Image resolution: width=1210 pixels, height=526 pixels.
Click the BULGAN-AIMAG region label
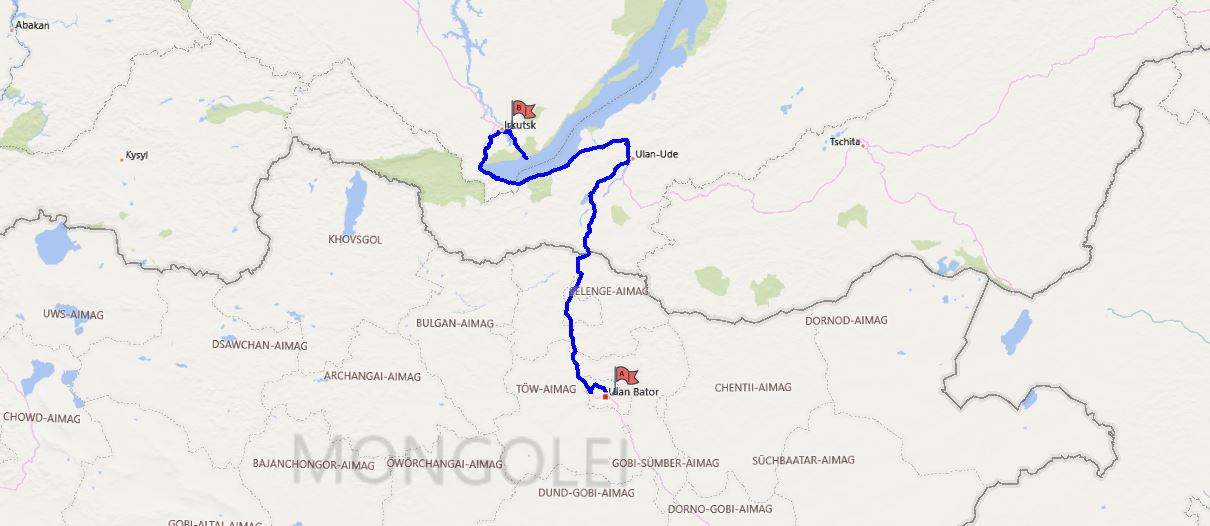(455, 323)
